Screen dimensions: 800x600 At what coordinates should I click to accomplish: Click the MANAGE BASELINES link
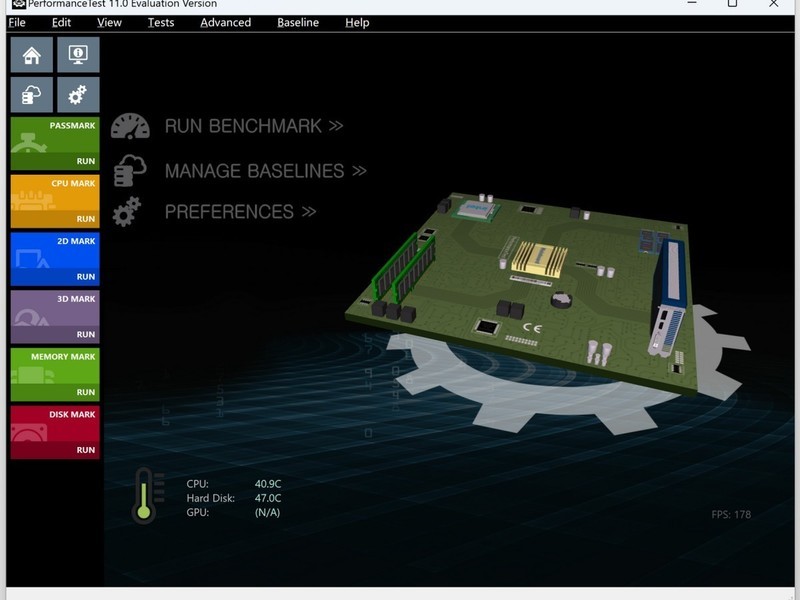pyautogui.click(x=265, y=171)
